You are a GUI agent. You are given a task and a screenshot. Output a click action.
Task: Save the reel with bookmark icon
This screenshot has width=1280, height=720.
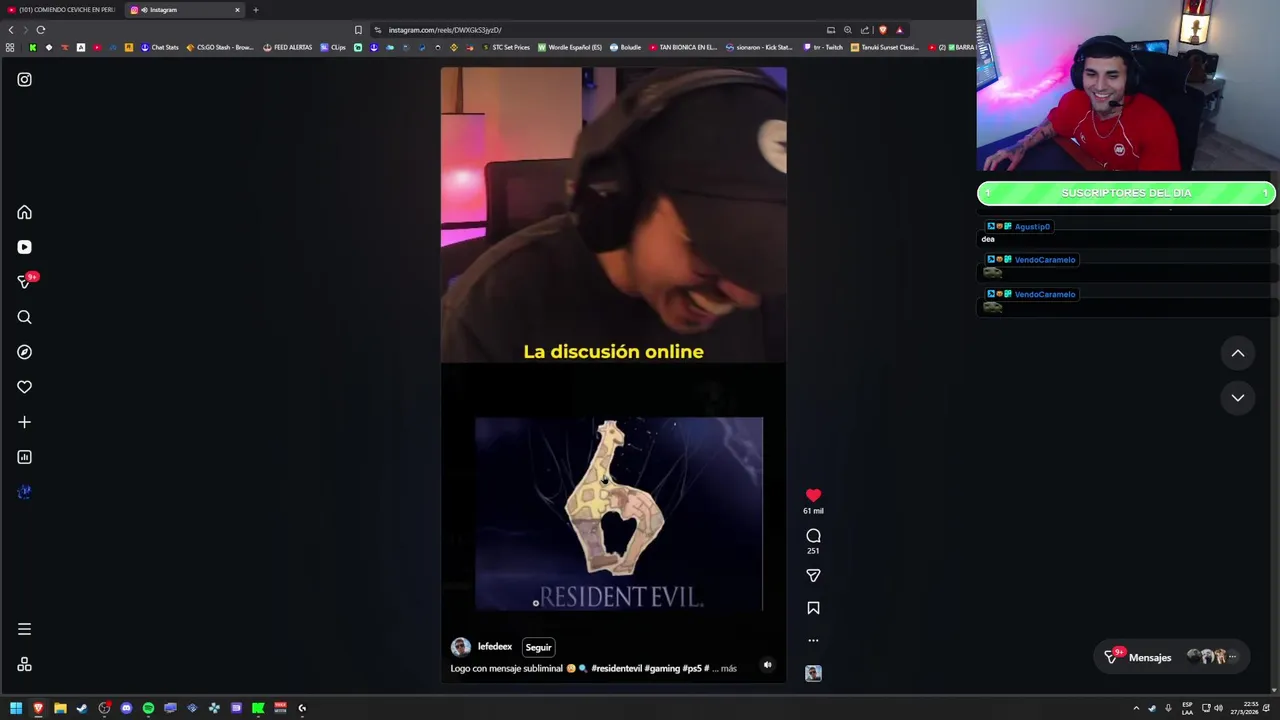(813, 608)
